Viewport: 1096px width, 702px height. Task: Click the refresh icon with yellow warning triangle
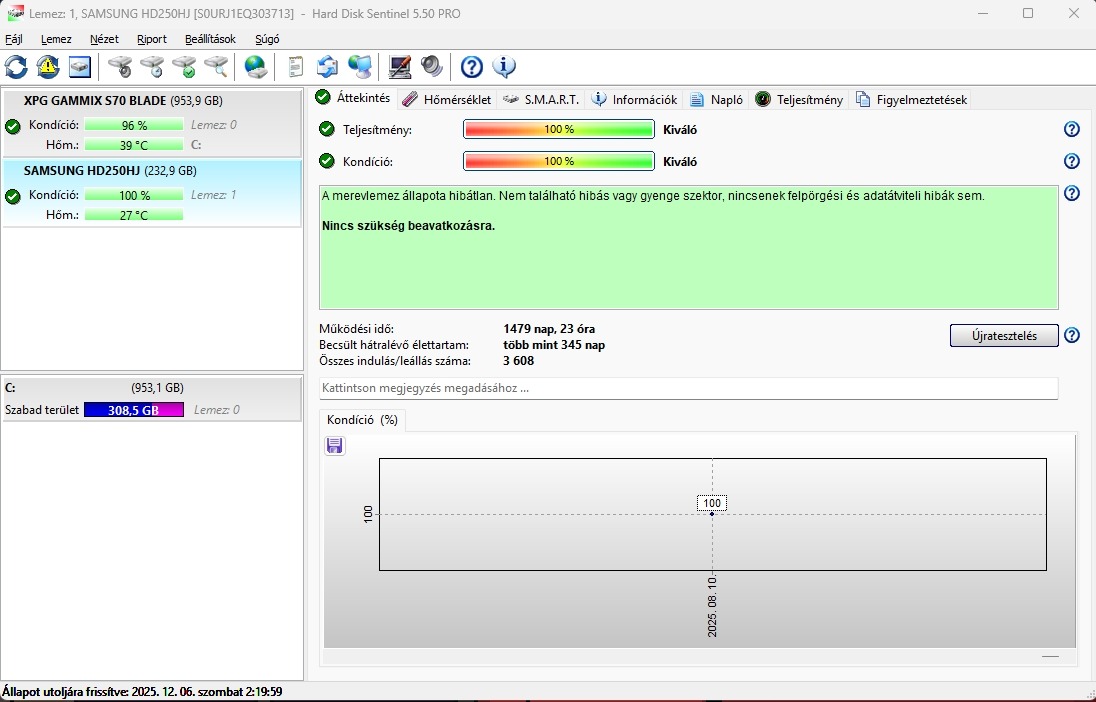(x=48, y=66)
